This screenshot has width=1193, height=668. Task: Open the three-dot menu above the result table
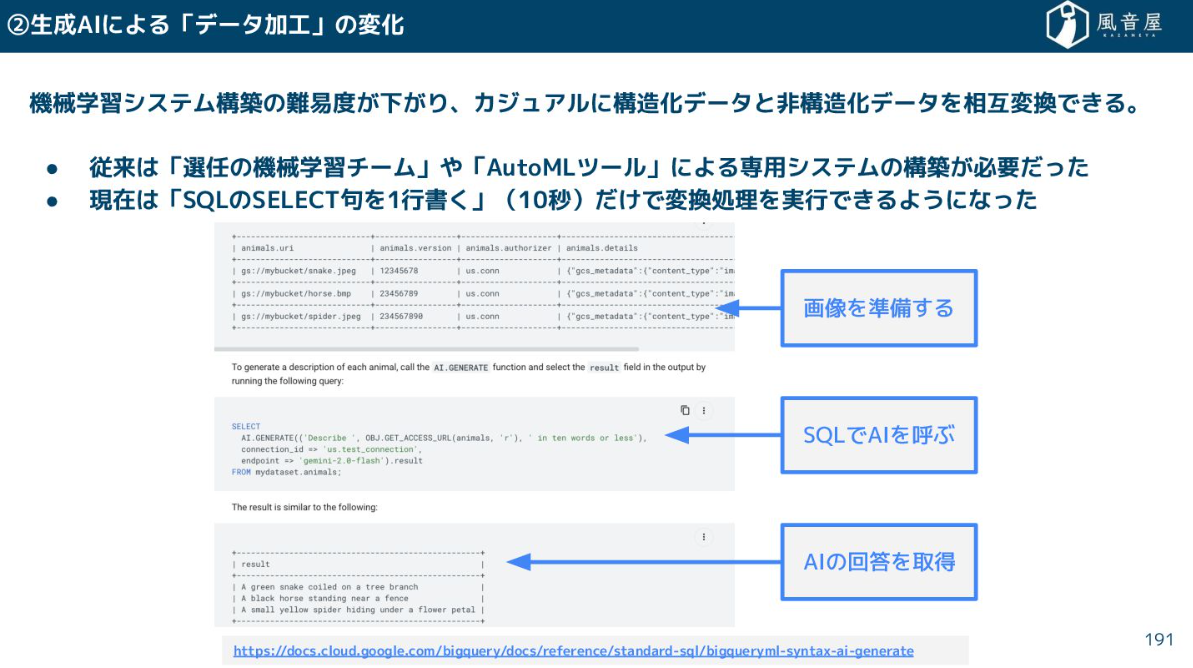click(704, 537)
